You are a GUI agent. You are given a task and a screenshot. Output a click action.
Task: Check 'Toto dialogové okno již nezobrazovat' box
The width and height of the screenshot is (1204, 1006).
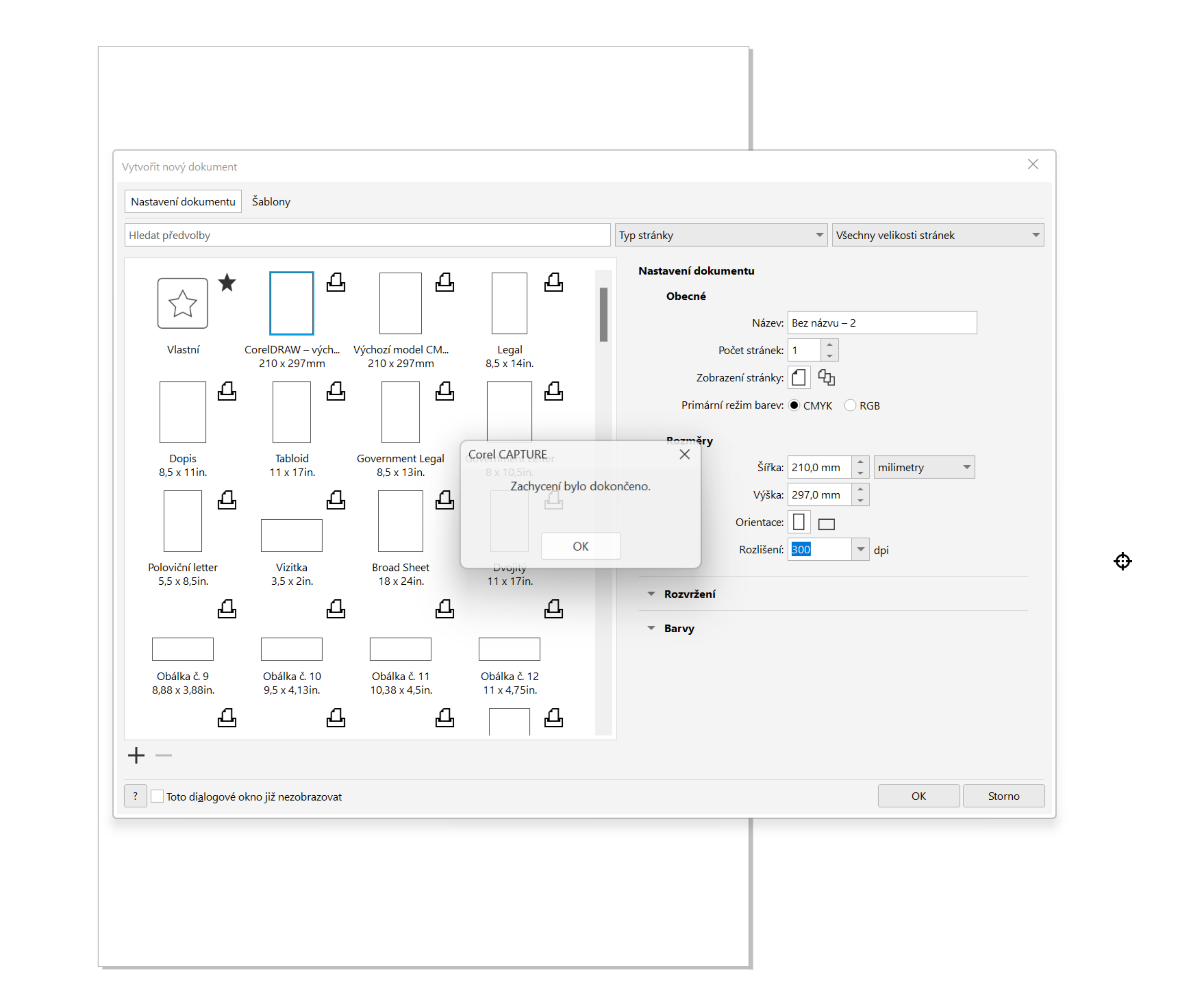[157, 796]
